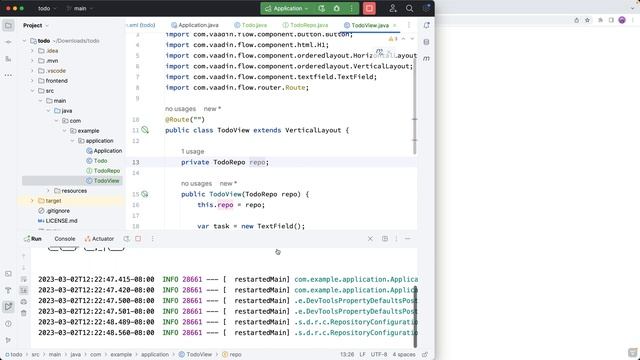Clear console with trash icon

tap(24, 313)
